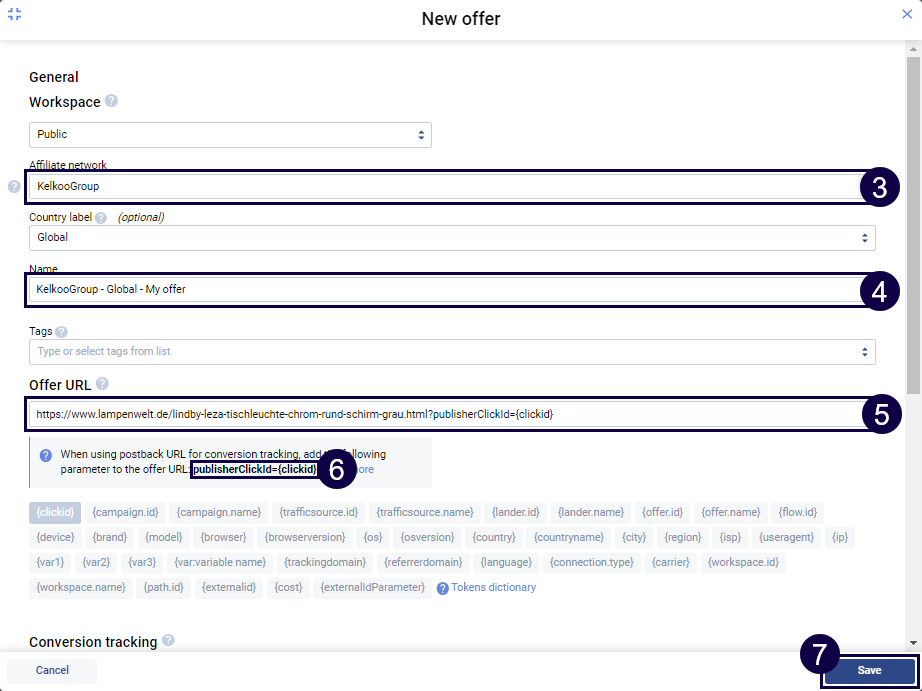The height and width of the screenshot is (691, 922).
Task: Click the help icon next to Workspace
Action: click(x=111, y=101)
